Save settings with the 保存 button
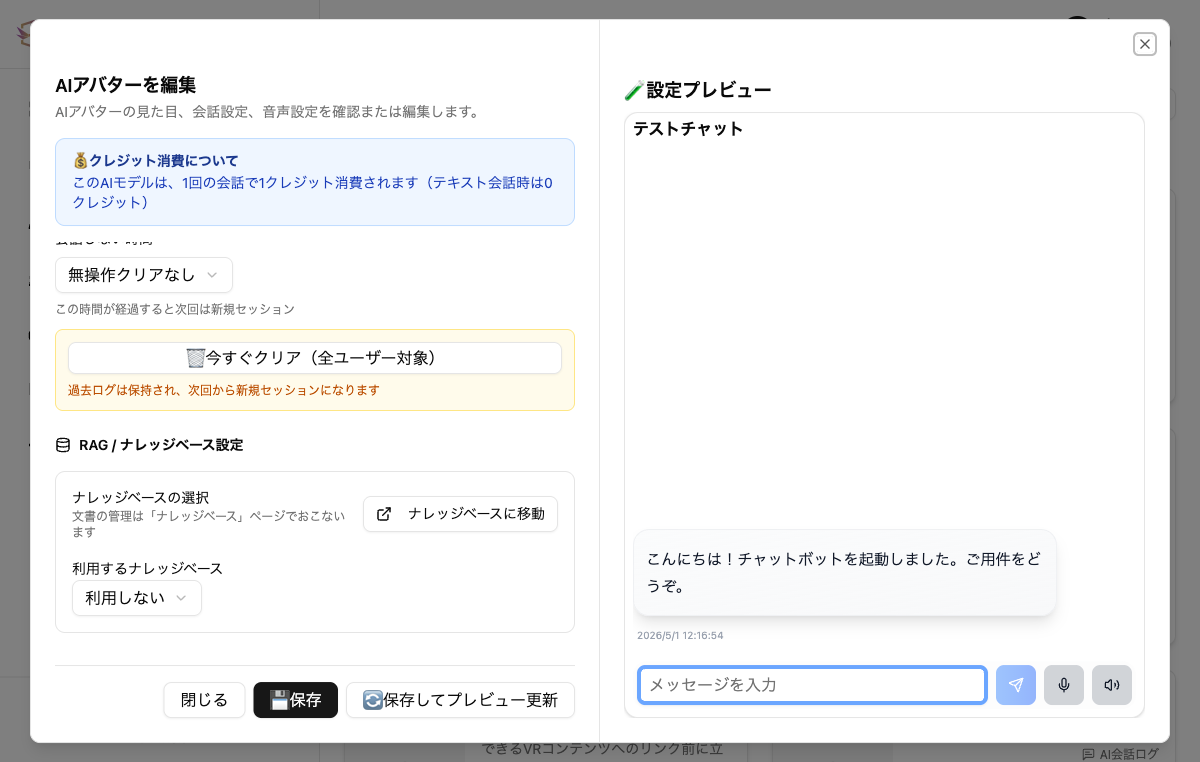The width and height of the screenshot is (1200, 762). click(x=296, y=700)
